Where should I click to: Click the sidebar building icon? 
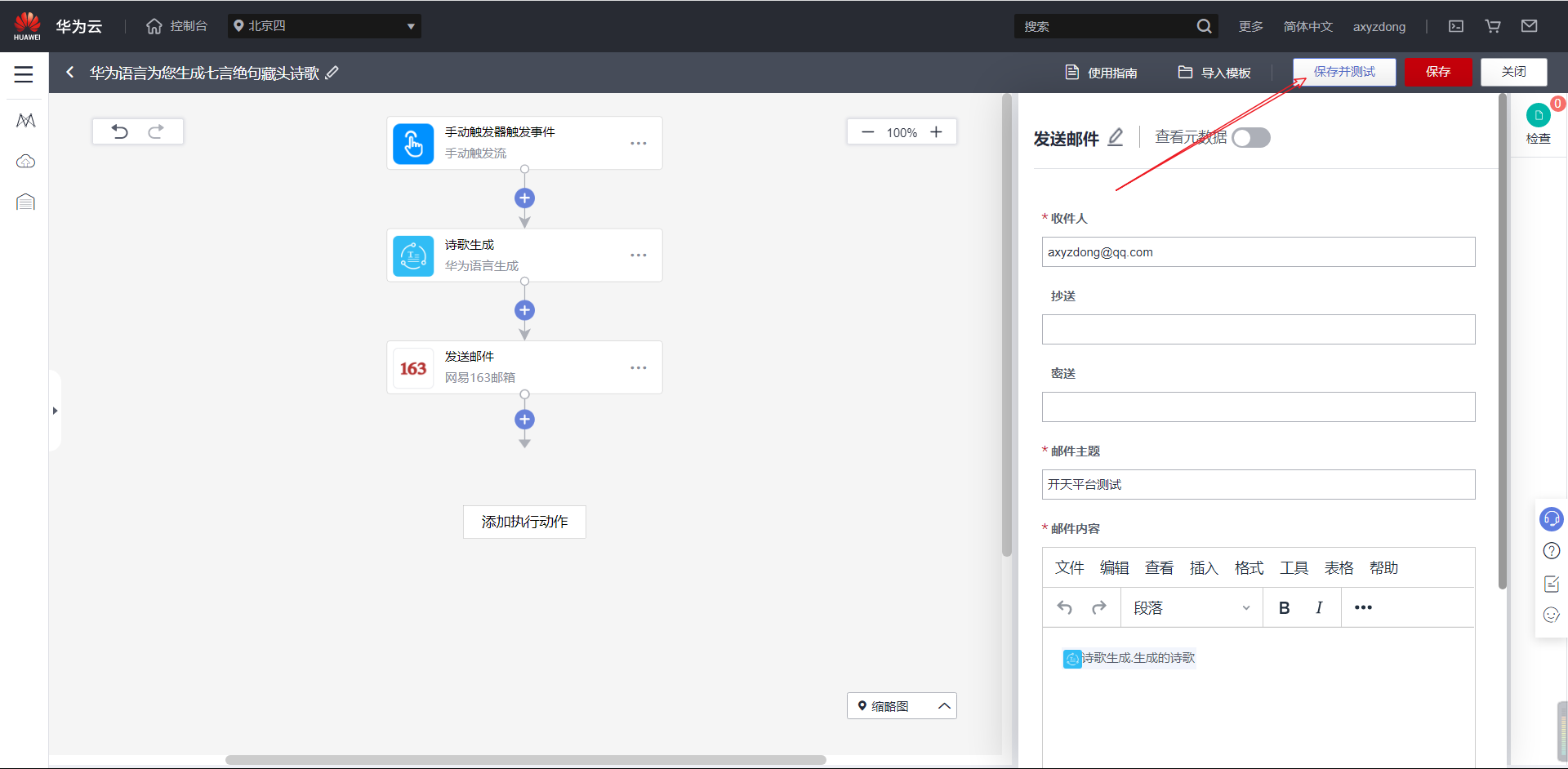pyautogui.click(x=25, y=202)
